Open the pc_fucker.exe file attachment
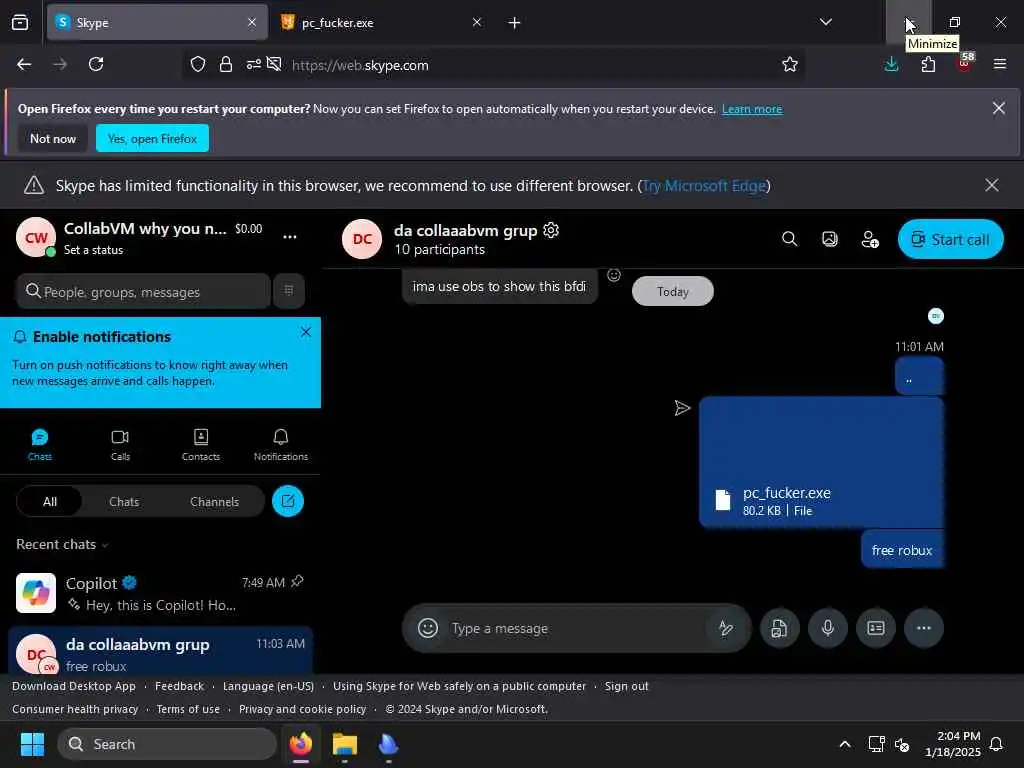This screenshot has width=1024, height=768. [821, 462]
